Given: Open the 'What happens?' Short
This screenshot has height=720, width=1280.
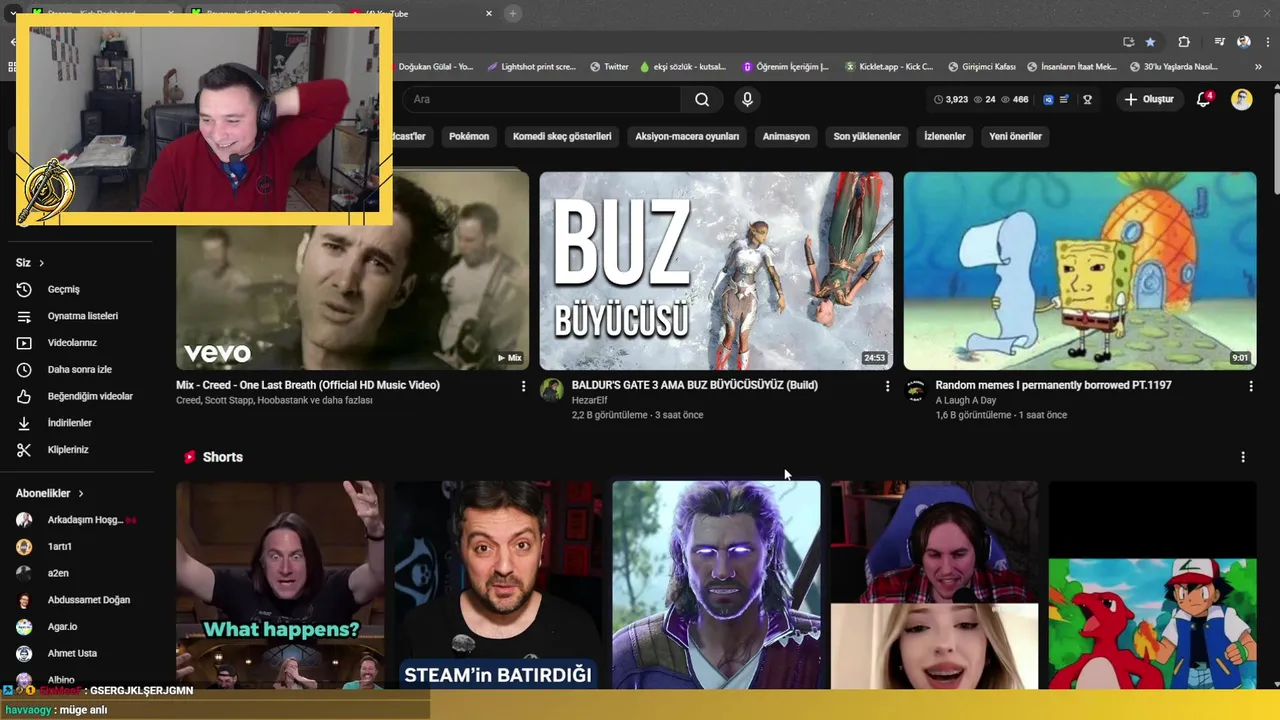Looking at the screenshot, I should tap(280, 585).
